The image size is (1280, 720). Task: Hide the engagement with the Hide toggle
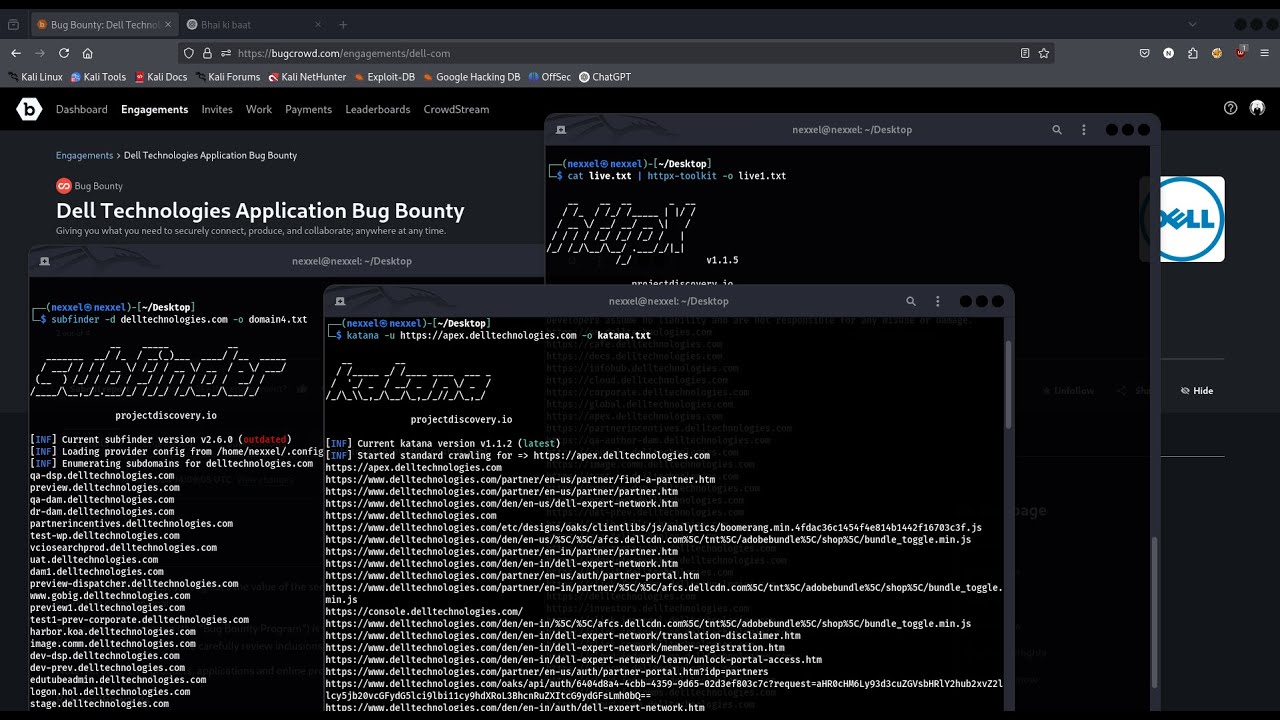1197,391
